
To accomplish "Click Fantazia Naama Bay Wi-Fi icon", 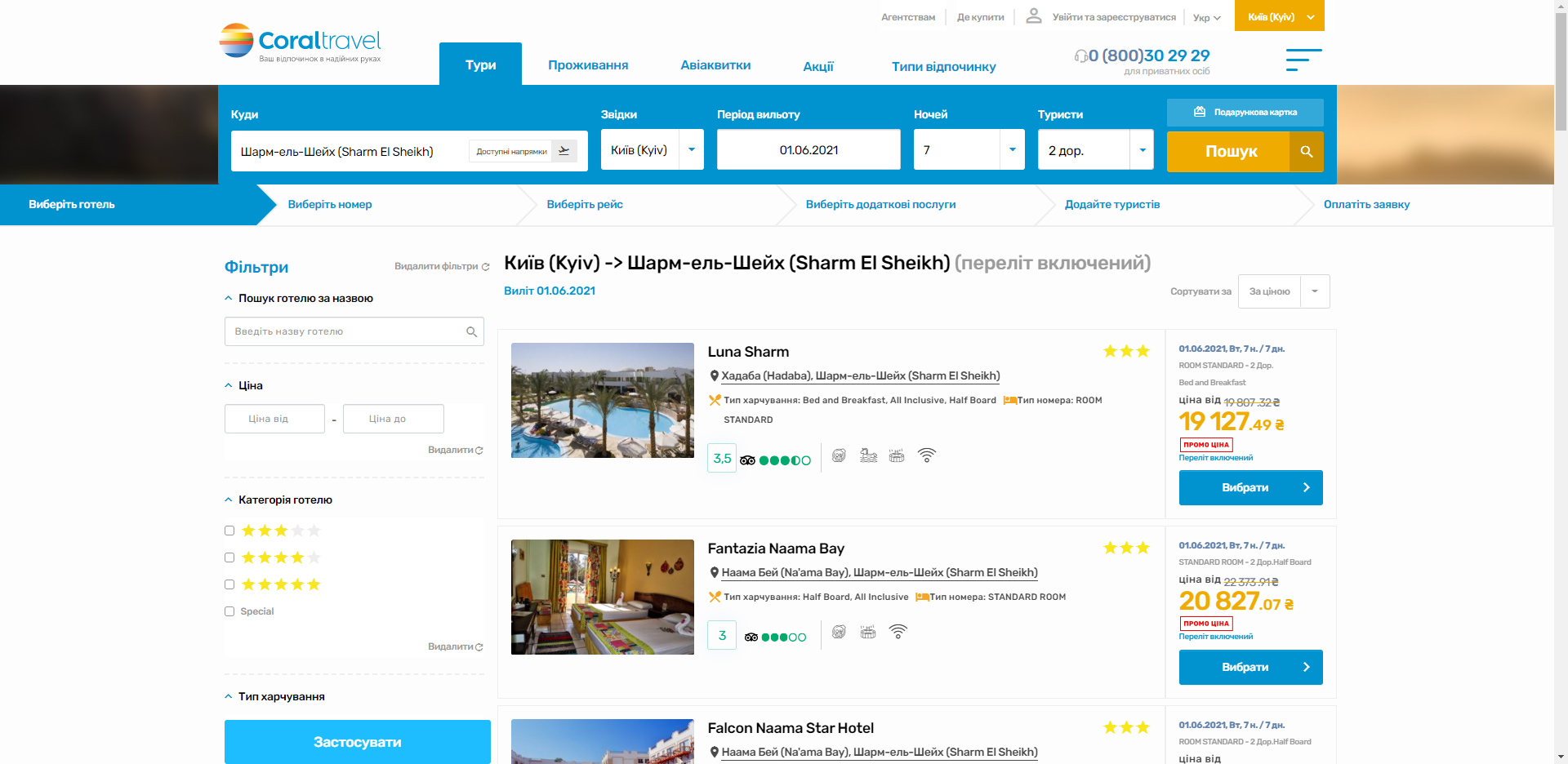I will coord(898,632).
